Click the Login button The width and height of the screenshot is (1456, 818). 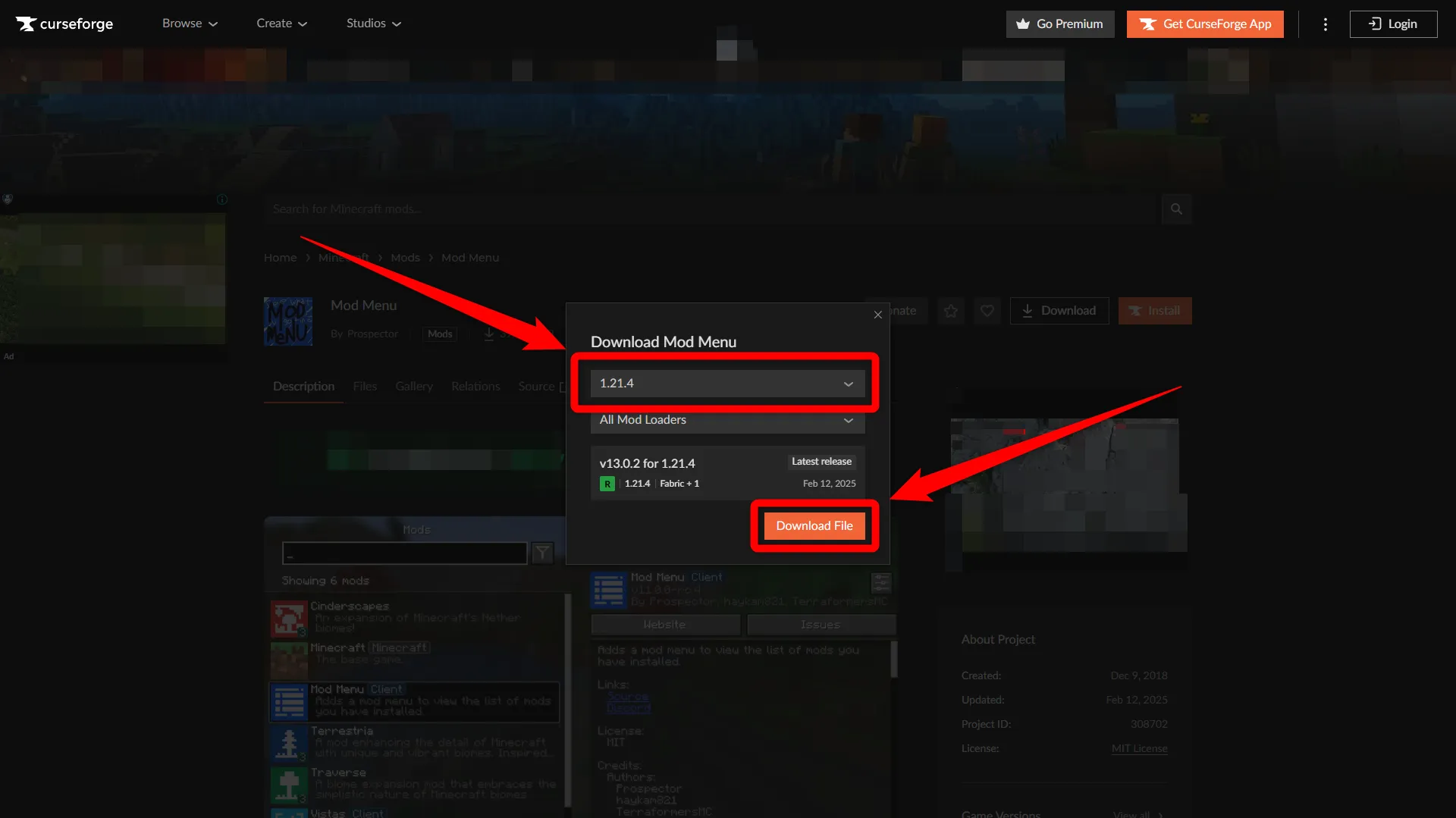coord(1393,24)
